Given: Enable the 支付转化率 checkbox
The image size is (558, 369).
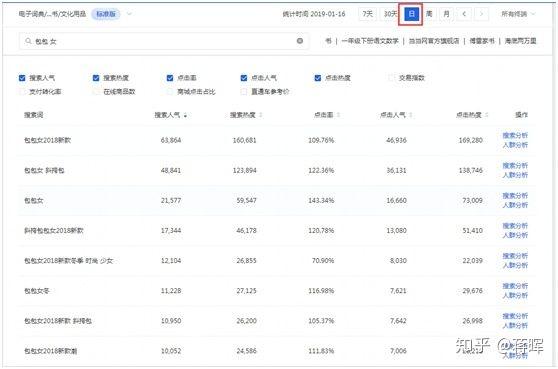Looking at the screenshot, I should tap(22, 92).
